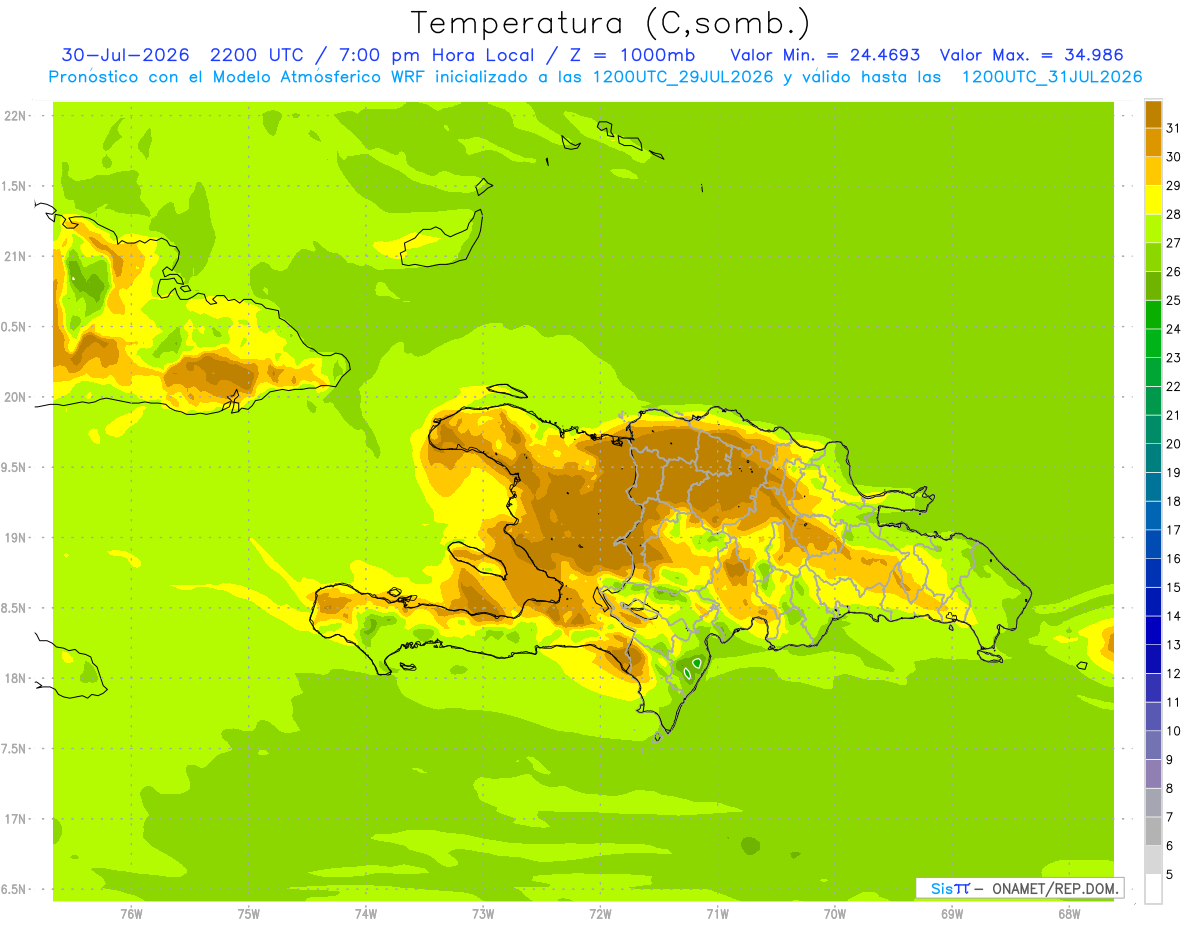Click the "22N" latitude axis label
Screen dimensions: 1200x927
click(14, 115)
